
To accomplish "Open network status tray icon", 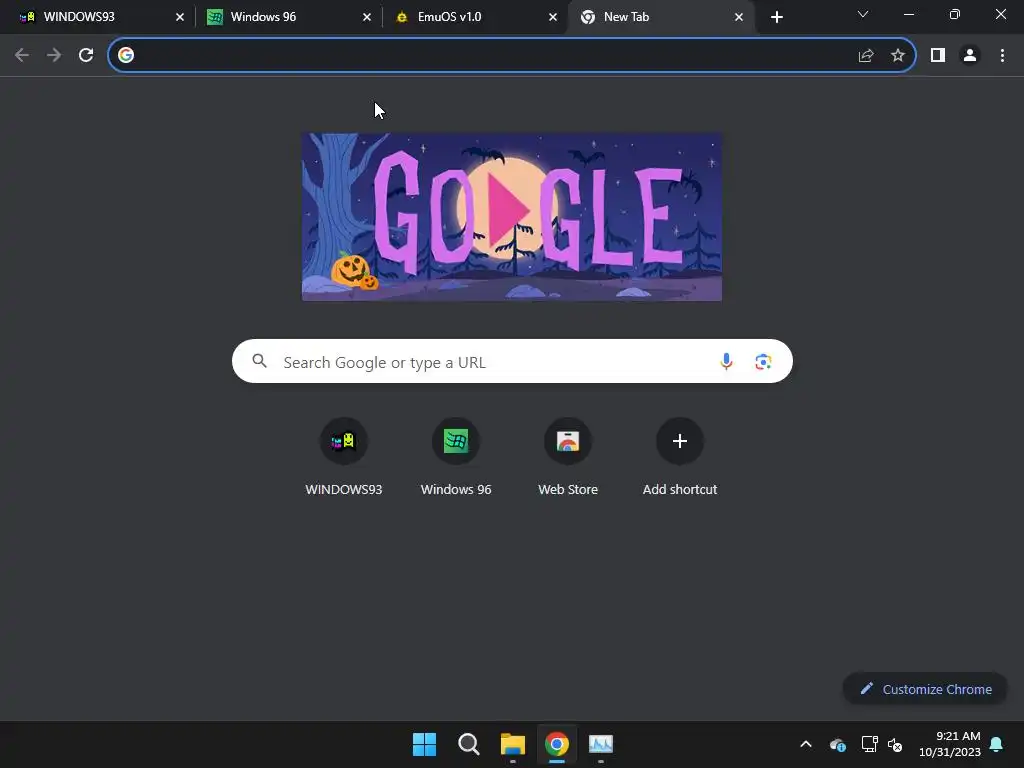I will click(x=869, y=744).
